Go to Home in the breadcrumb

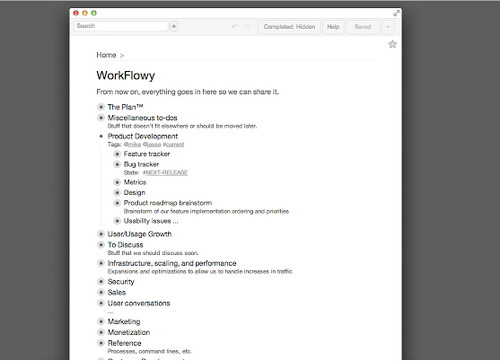tap(106, 55)
